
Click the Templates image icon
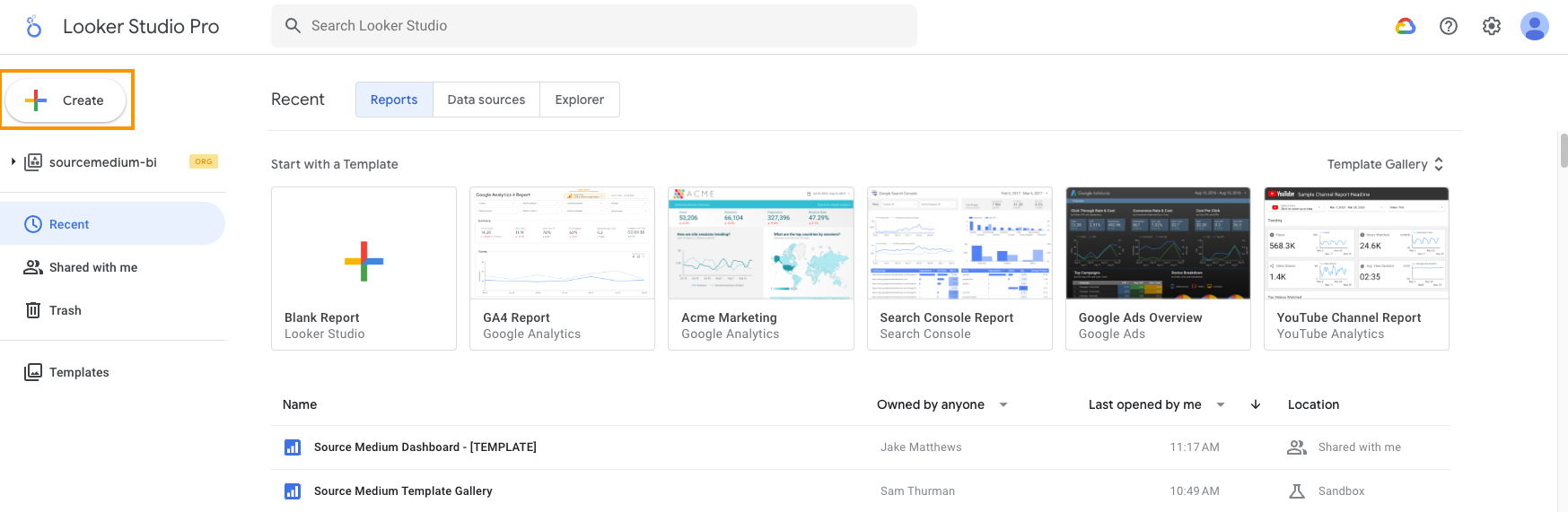pyautogui.click(x=33, y=372)
